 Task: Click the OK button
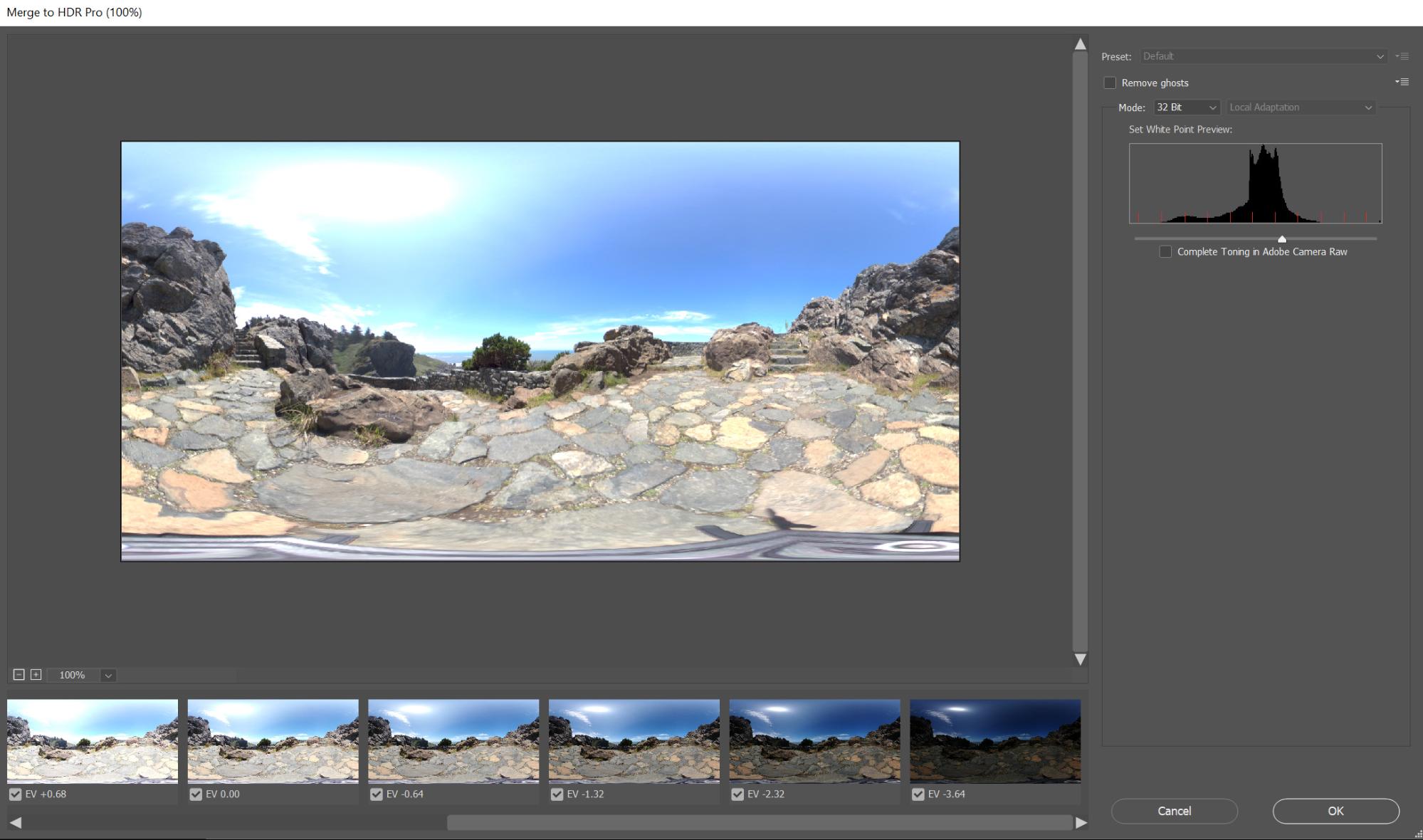(x=1335, y=811)
